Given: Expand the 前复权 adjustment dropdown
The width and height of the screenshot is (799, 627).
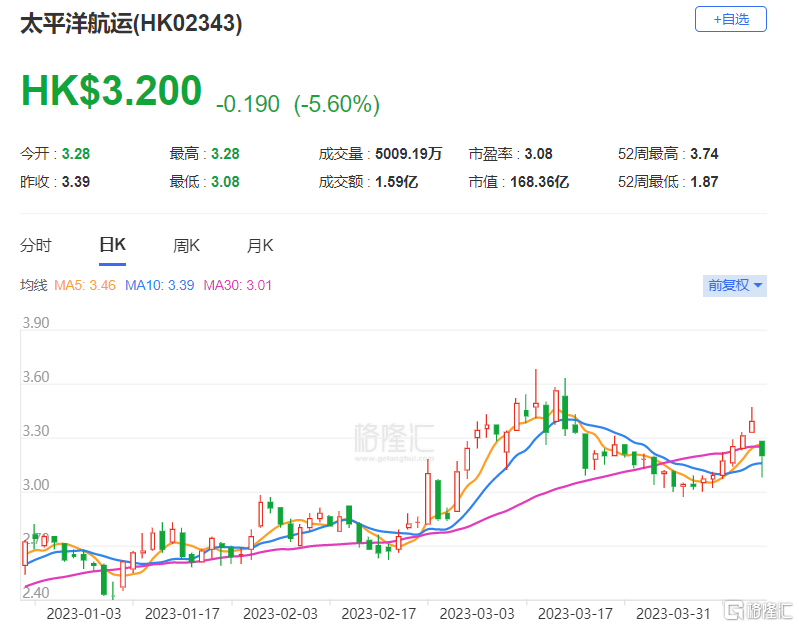Looking at the screenshot, I should click(734, 285).
